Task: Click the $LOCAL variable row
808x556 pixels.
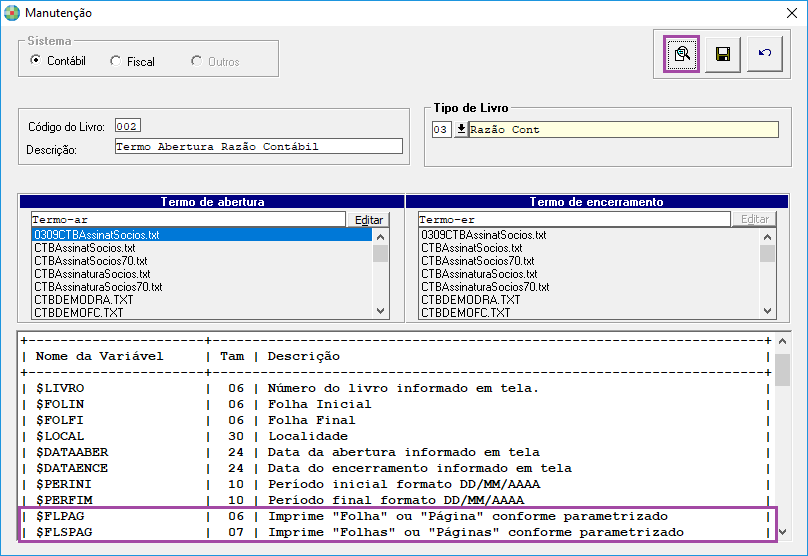Action: click(396, 436)
